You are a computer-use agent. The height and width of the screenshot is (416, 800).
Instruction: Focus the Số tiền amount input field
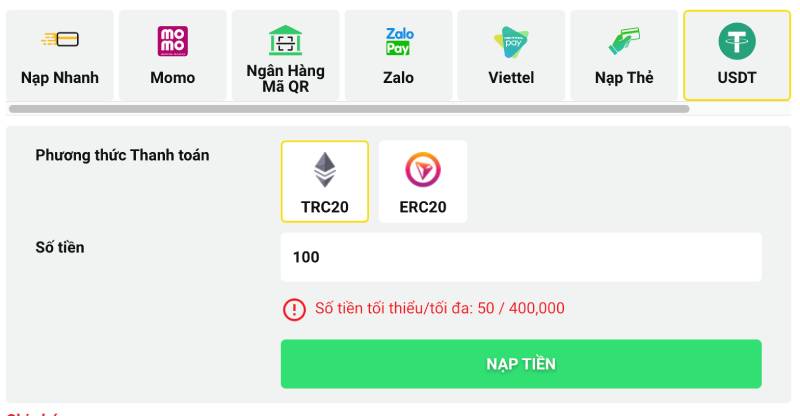[x=521, y=257]
